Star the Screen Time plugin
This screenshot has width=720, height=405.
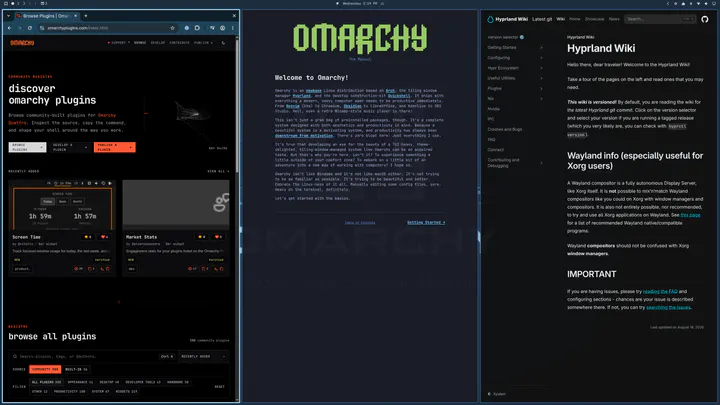pos(88,237)
